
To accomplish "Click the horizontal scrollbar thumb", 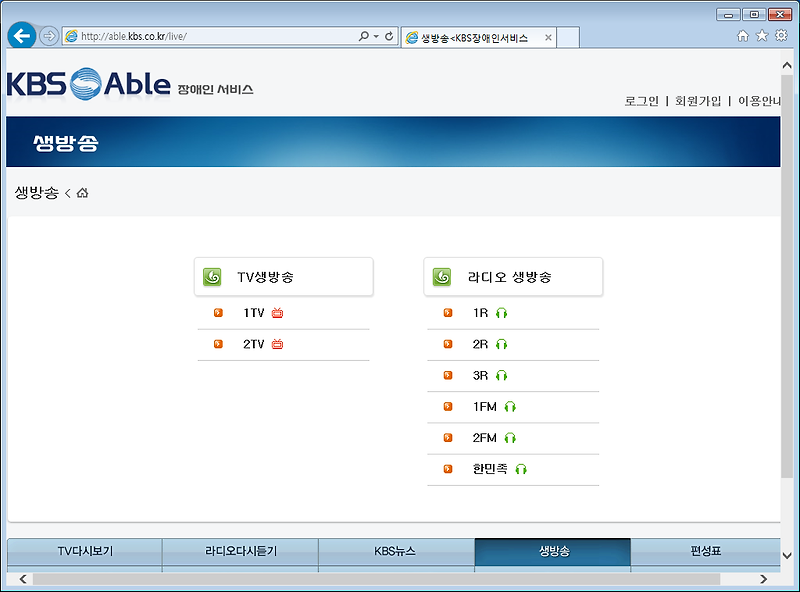I will 377,579.
